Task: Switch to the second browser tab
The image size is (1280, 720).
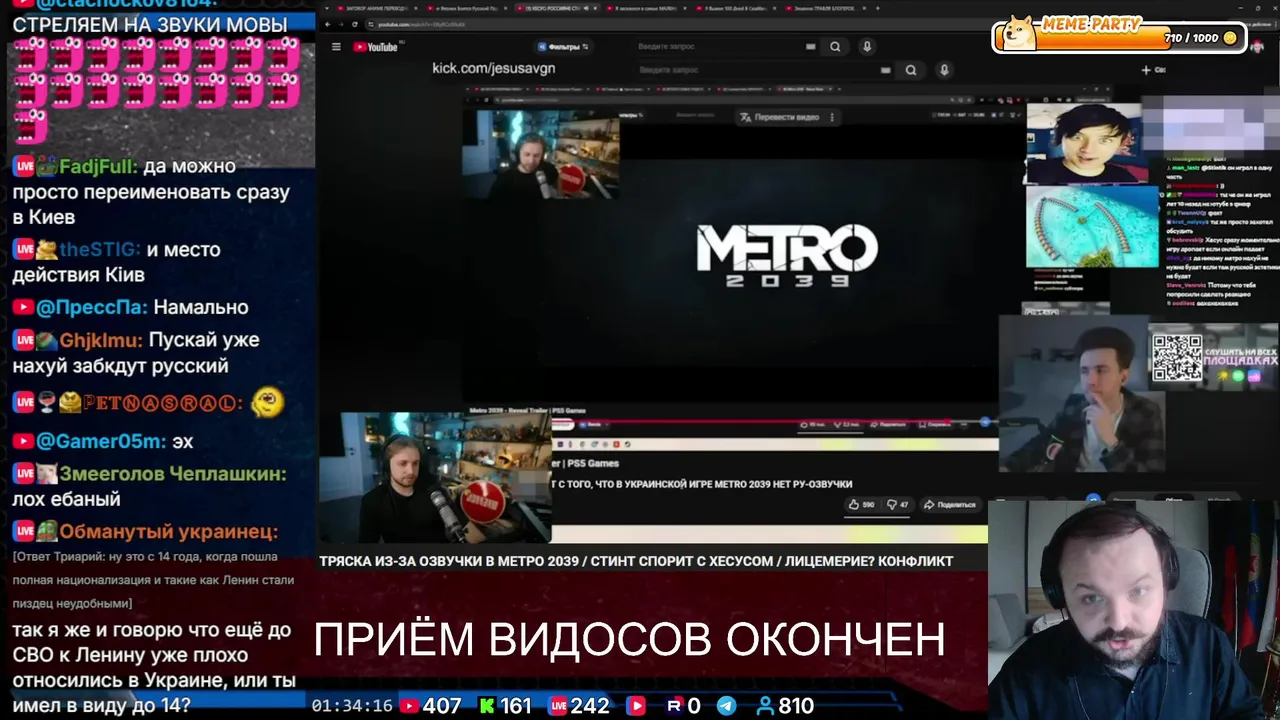Action: pos(465,8)
